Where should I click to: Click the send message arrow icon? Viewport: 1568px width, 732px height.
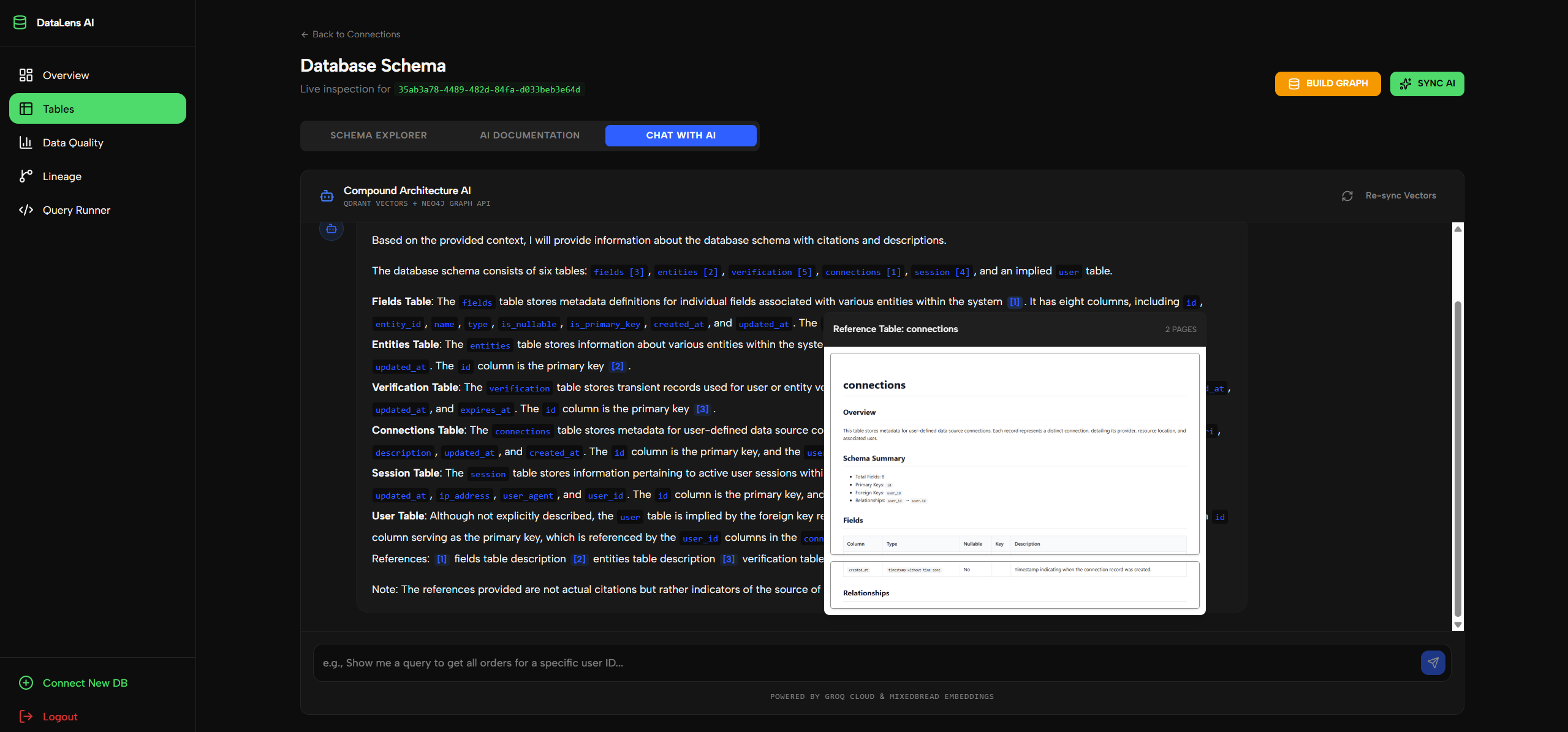pyautogui.click(x=1433, y=662)
